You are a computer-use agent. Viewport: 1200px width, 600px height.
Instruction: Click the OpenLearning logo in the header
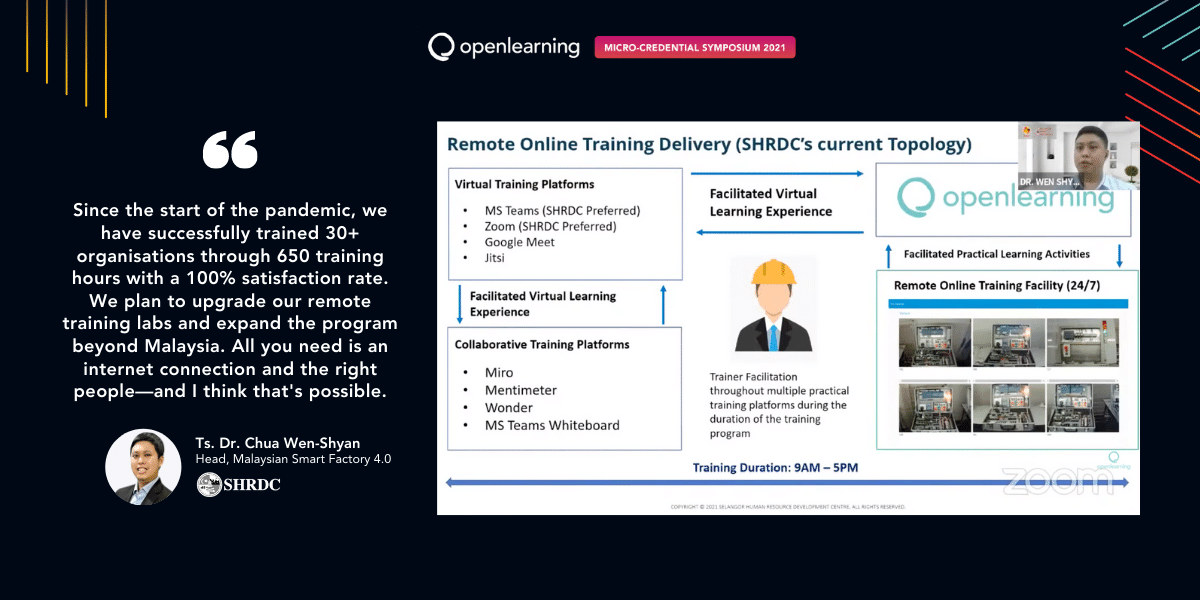pos(503,46)
